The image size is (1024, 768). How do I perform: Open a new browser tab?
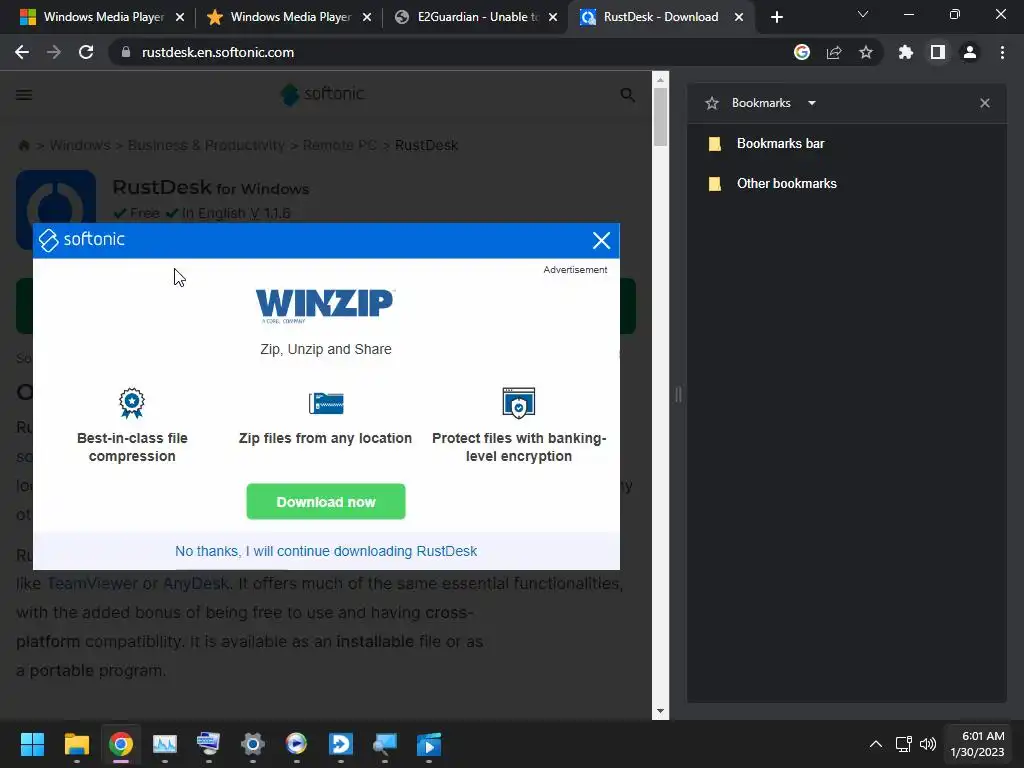click(776, 17)
